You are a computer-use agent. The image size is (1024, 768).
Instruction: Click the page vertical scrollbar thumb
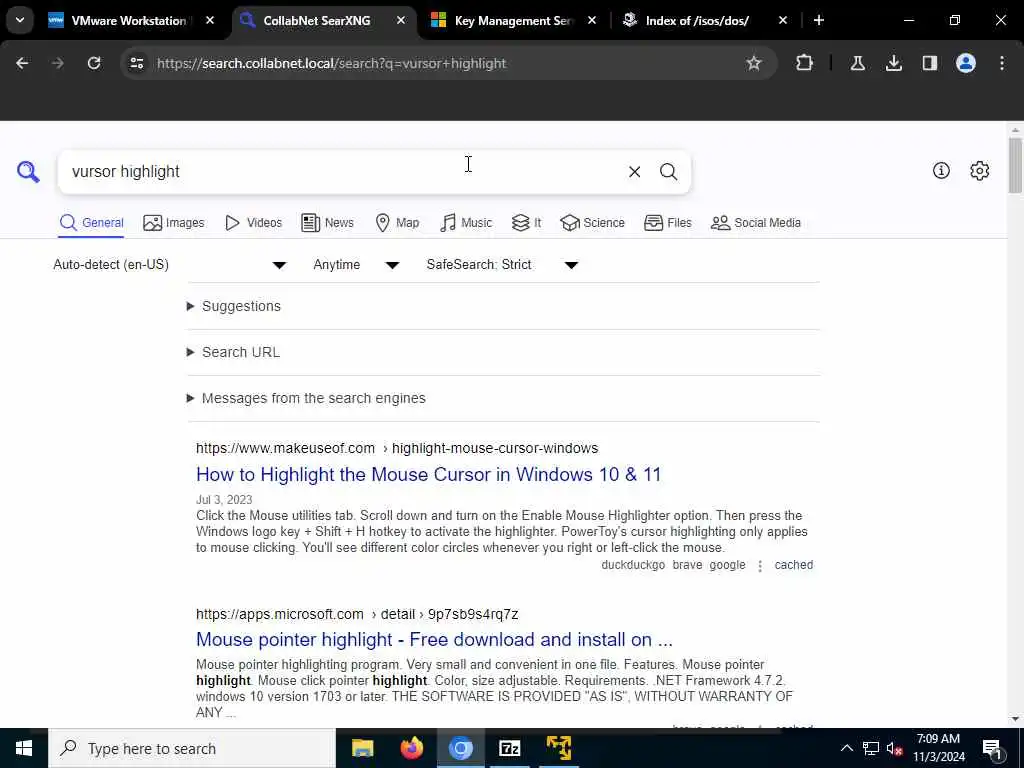1014,166
